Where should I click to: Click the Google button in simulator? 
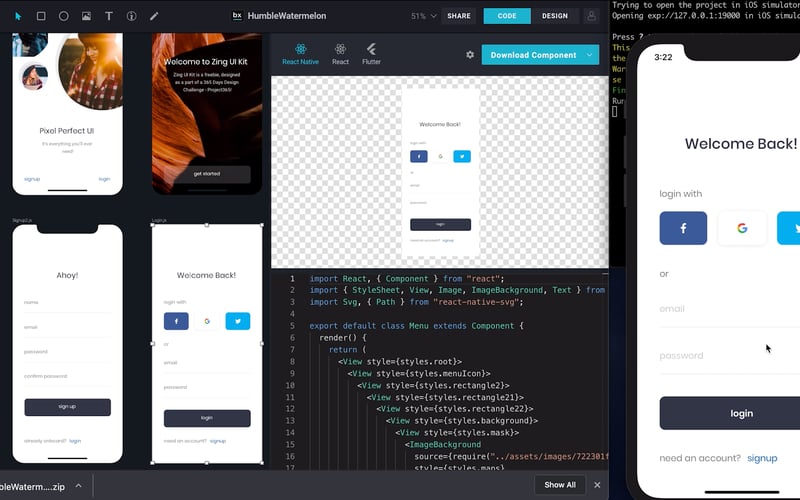pos(742,228)
